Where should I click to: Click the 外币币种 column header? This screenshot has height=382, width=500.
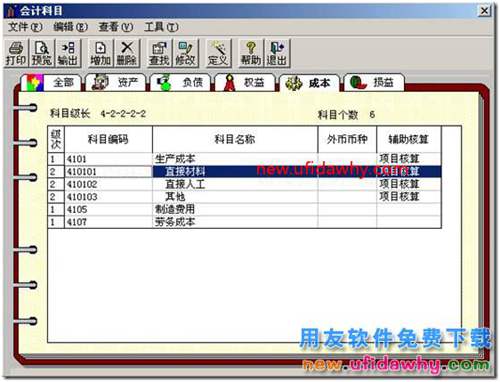pos(347,139)
